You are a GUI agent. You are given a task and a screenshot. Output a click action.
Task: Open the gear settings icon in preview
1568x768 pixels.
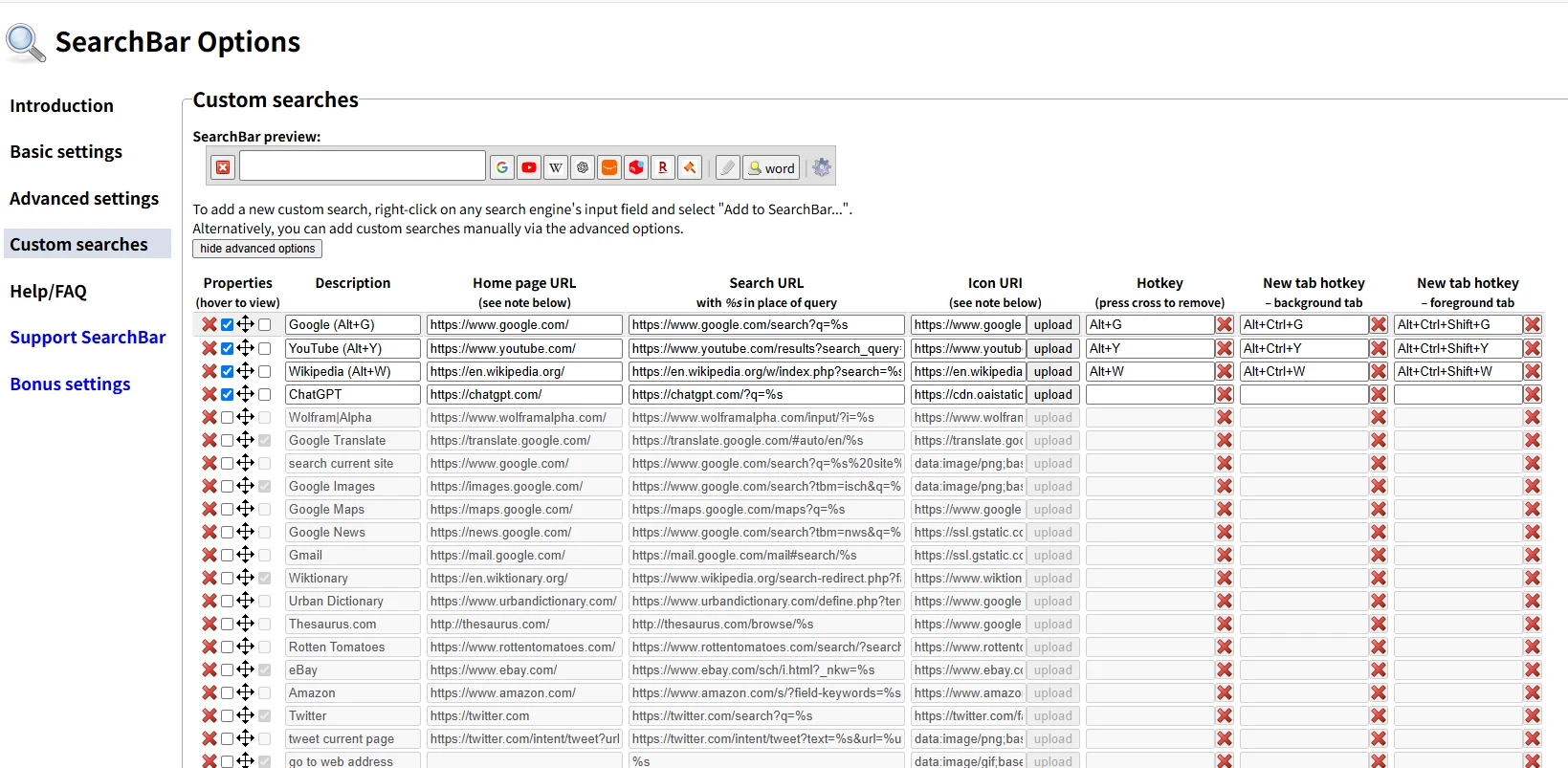click(x=822, y=167)
